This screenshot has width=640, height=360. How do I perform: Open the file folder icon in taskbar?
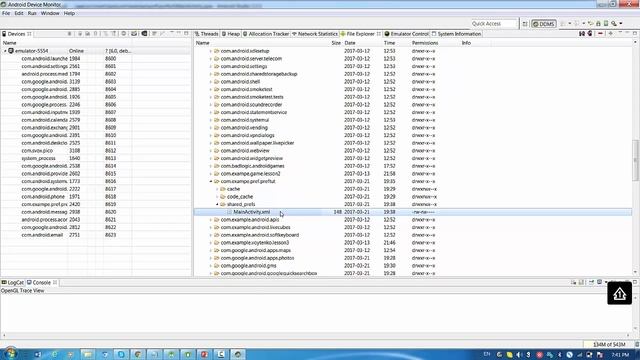click(x=87, y=354)
